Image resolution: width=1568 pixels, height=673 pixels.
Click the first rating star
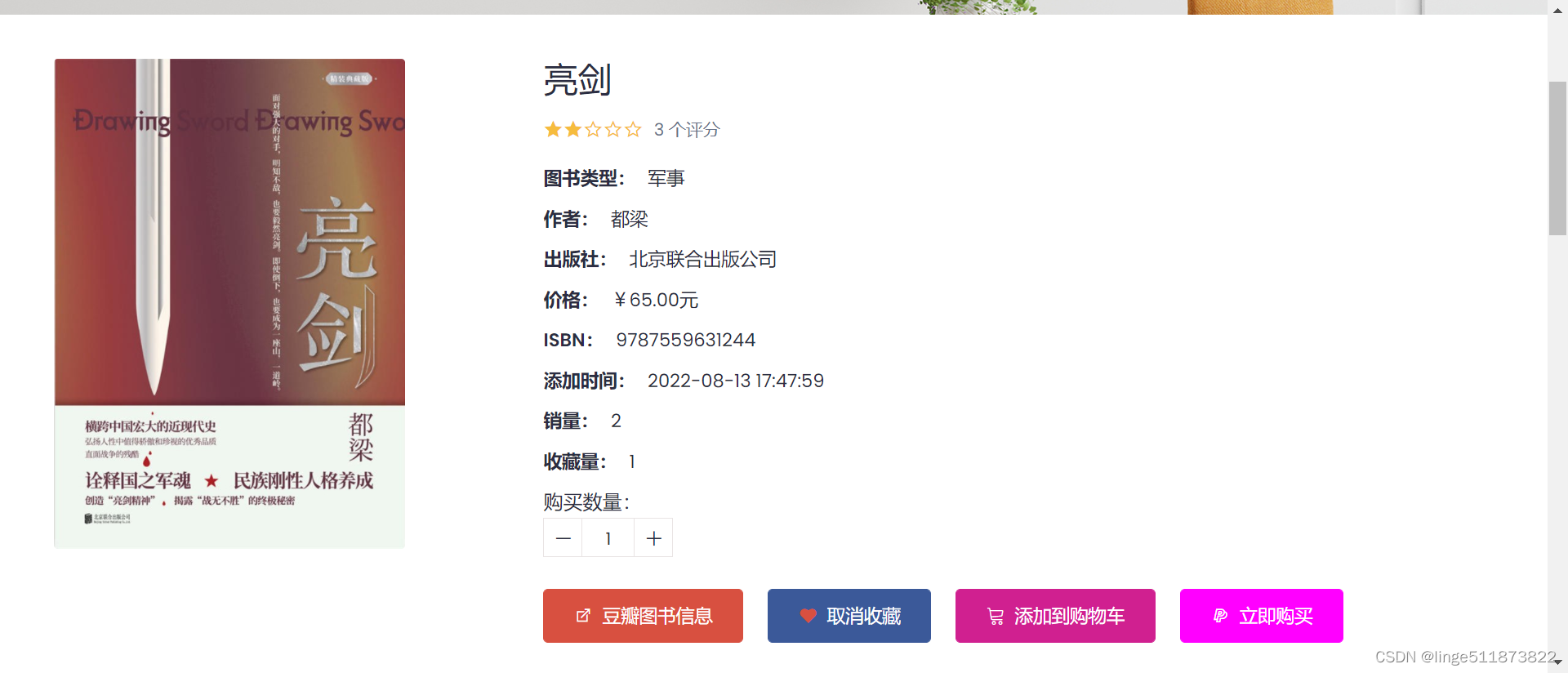(553, 129)
